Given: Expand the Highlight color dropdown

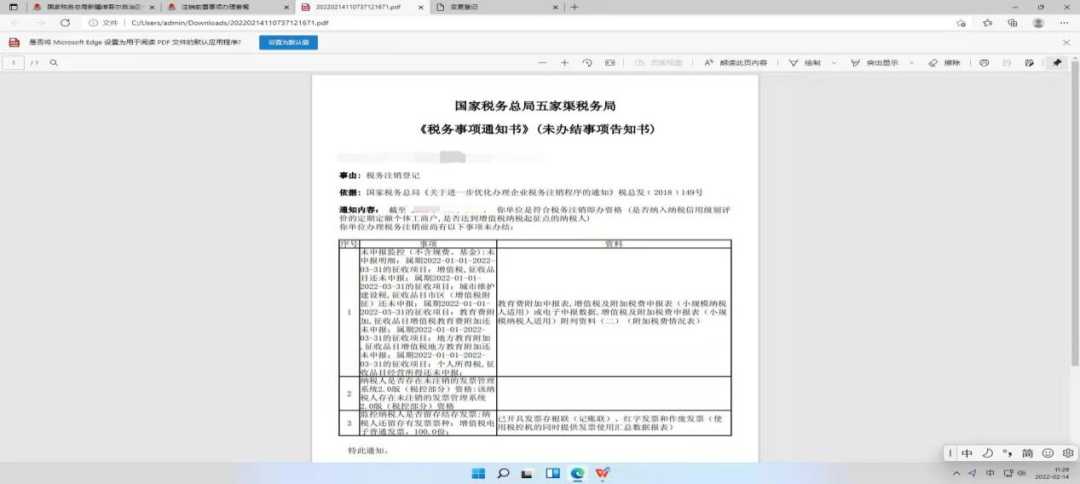Looking at the screenshot, I should 912,63.
